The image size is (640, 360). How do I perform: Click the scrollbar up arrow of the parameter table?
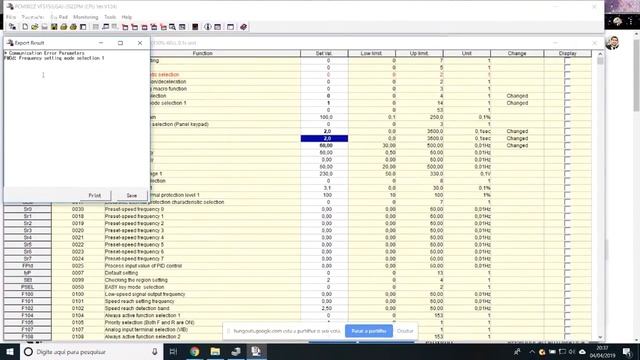coord(600,53)
